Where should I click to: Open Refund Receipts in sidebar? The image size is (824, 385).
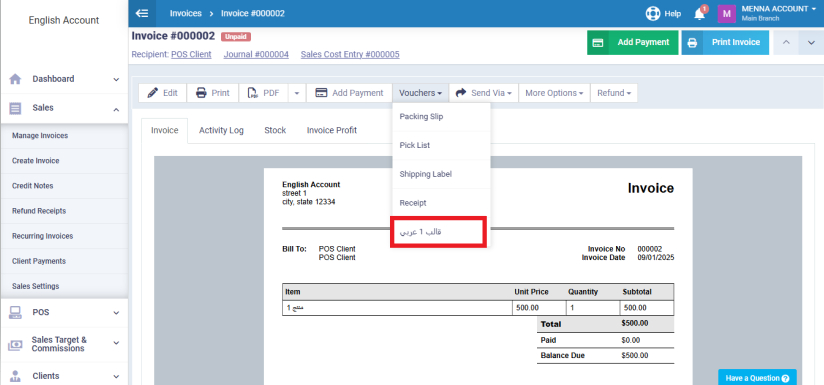coord(64,211)
